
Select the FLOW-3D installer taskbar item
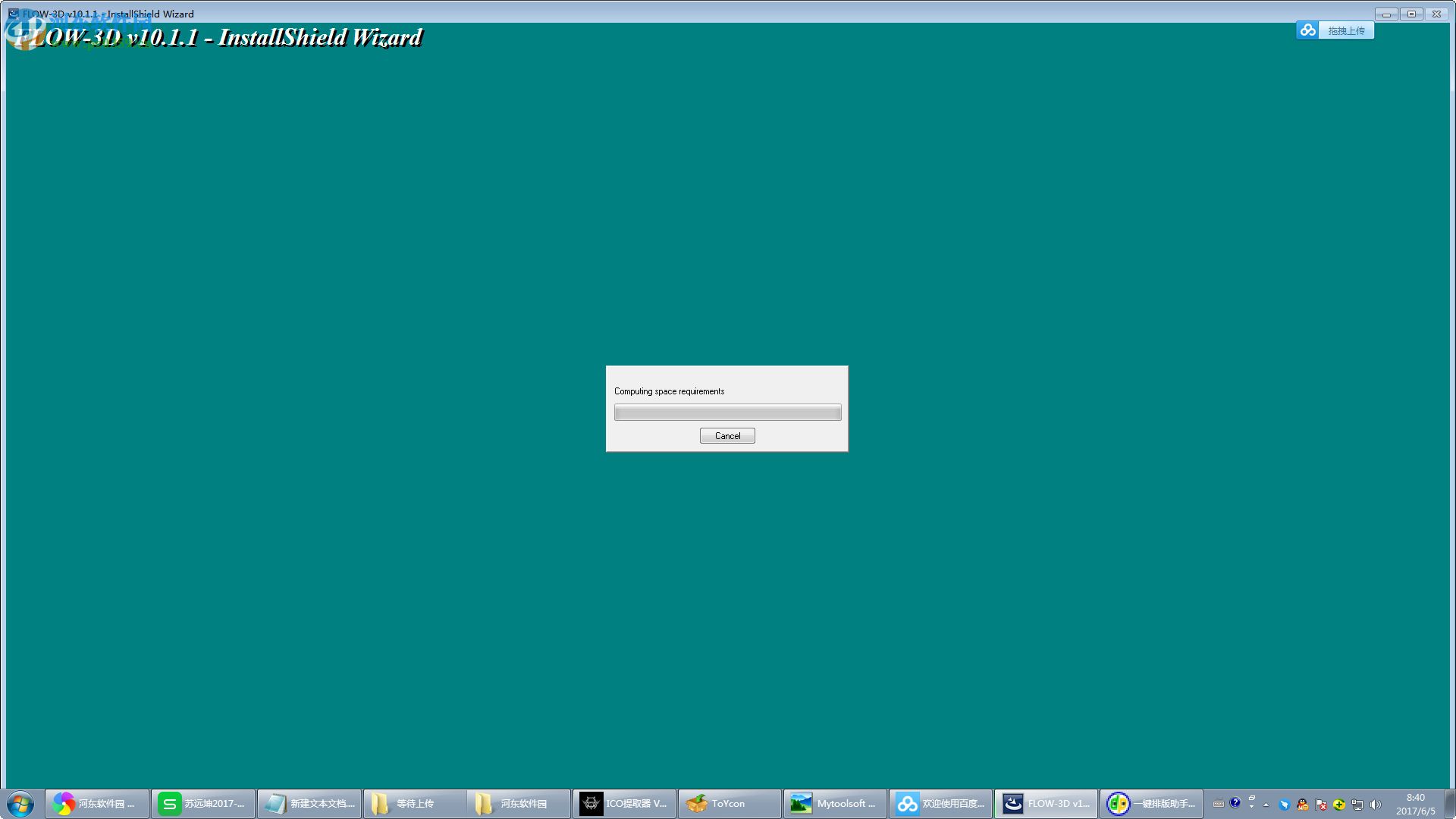(1046, 804)
